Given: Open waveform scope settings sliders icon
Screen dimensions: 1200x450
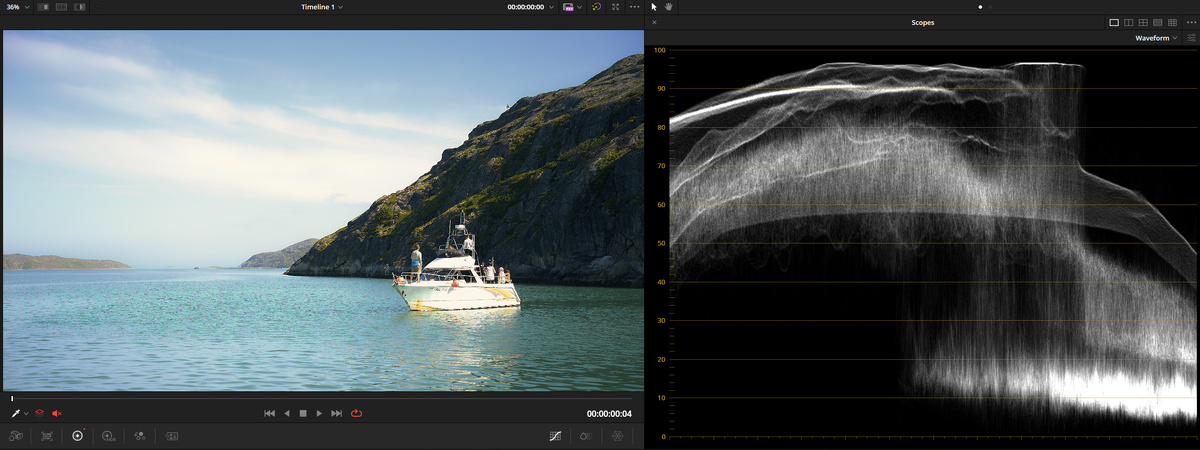Looking at the screenshot, I should pyautogui.click(x=1191, y=38).
